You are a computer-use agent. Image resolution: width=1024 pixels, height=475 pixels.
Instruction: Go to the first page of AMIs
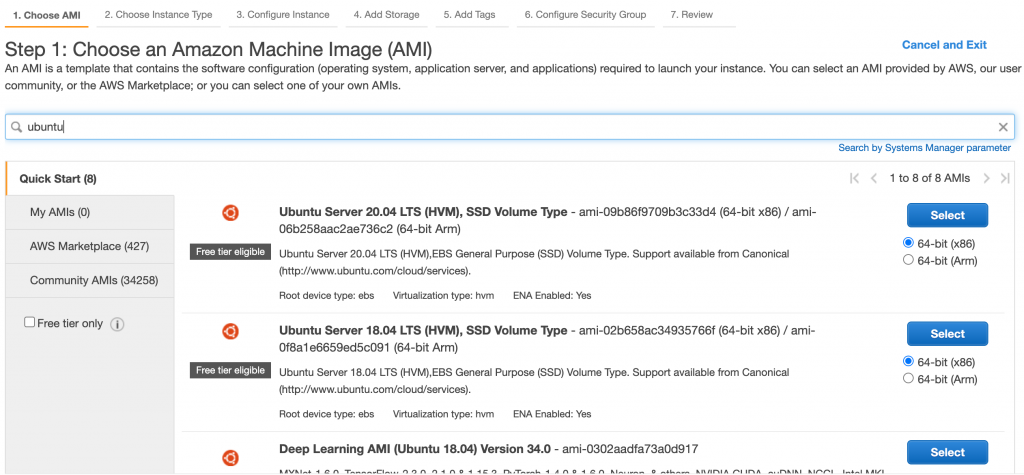coord(854,178)
